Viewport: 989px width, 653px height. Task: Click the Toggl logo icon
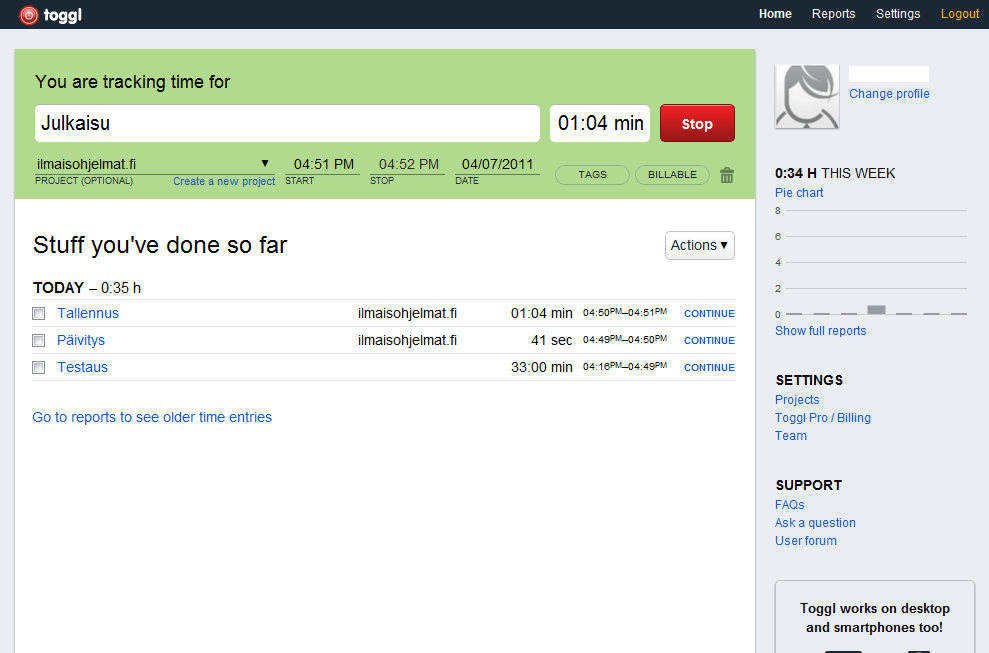pyautogui.click(x=29, y=15)
